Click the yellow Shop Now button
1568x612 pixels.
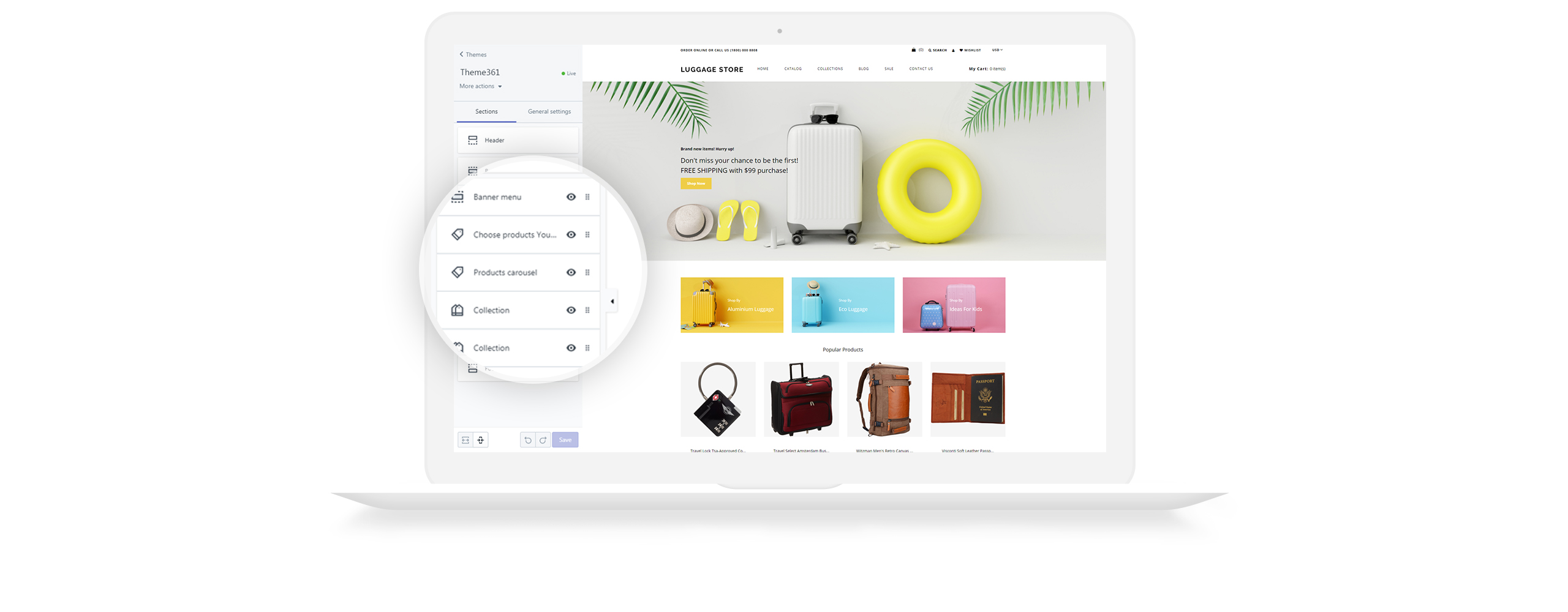pos(696,184)
